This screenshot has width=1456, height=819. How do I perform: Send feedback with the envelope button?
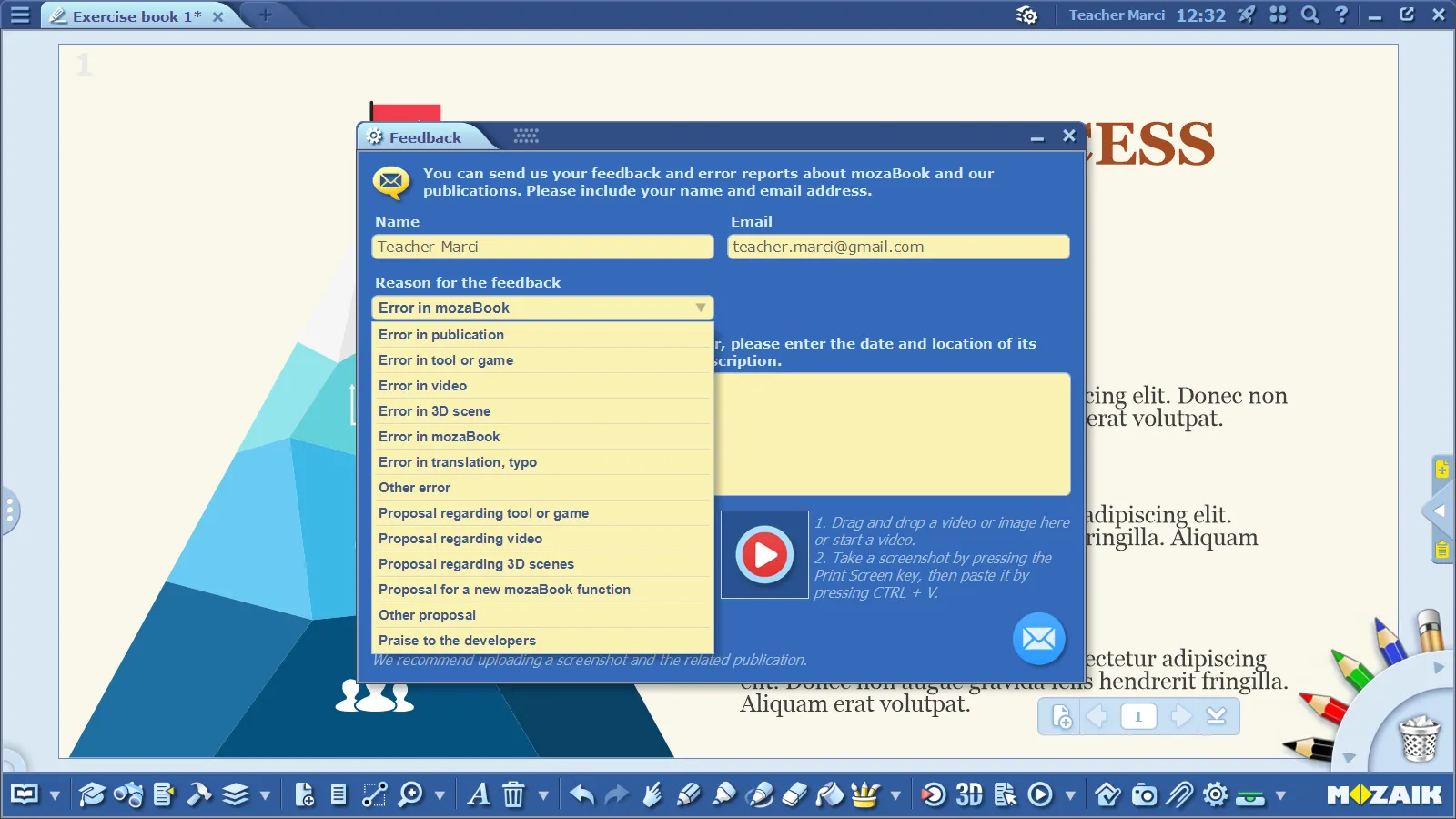[x=1038, y=639]
